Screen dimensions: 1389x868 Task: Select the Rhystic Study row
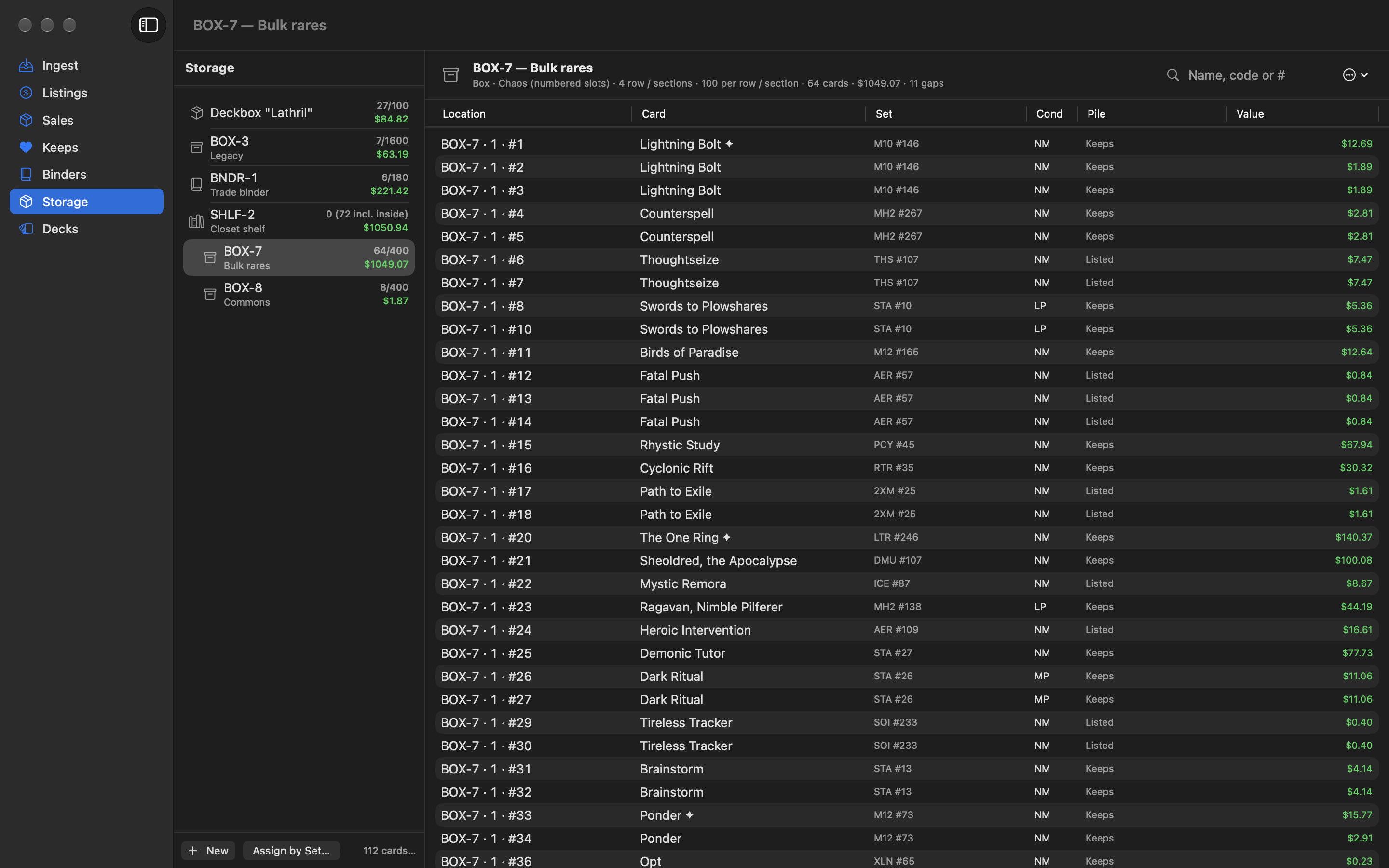pyautogui.click(x=907, y=445)
